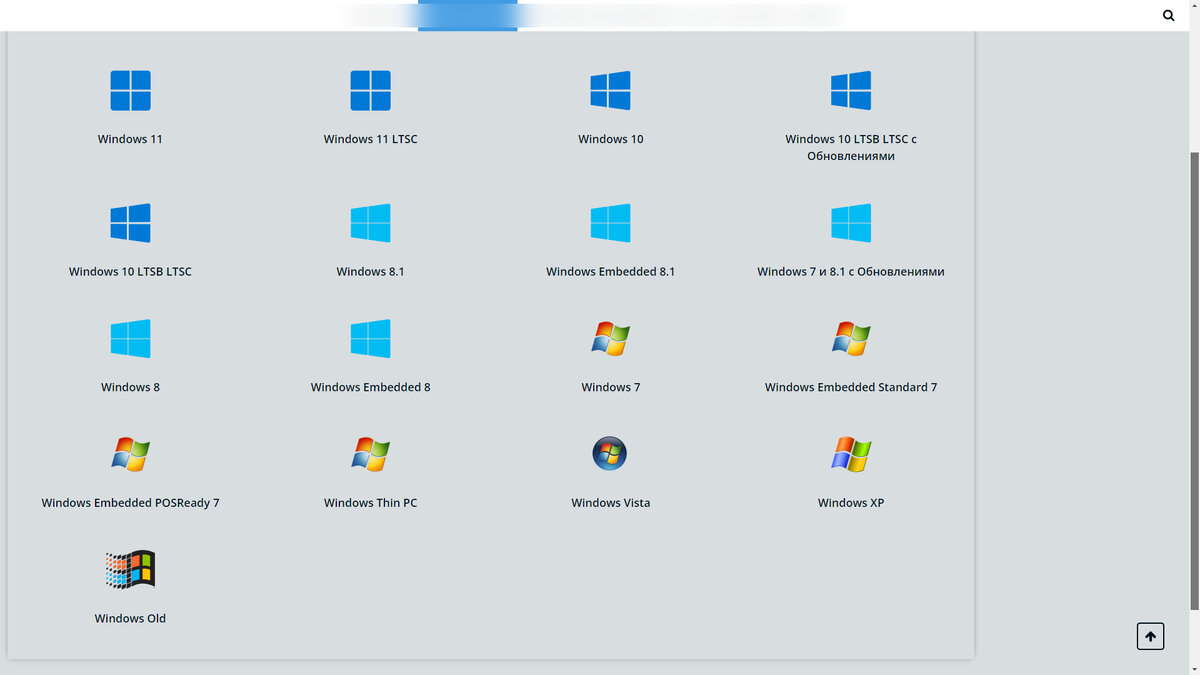Image resolution: width=1200 pixels, height=675 pixels.
Task: Open Windows 7 и 8.1 с Обновлениями link
Action: click(851, 271)
